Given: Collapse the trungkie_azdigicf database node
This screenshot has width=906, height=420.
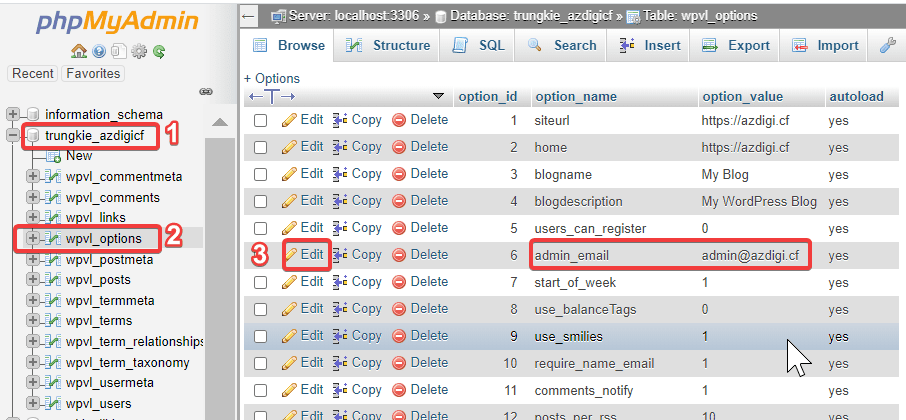Looking at the screenshot, I should point(14,135).
